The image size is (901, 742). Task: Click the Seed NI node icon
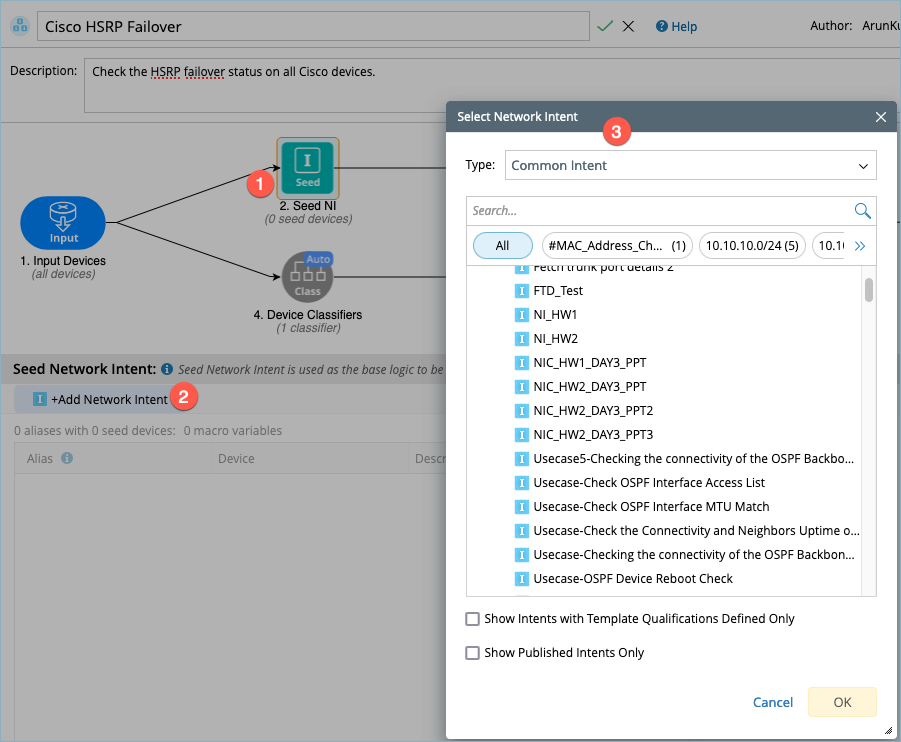pyautogui.click(x=308, y=168)
